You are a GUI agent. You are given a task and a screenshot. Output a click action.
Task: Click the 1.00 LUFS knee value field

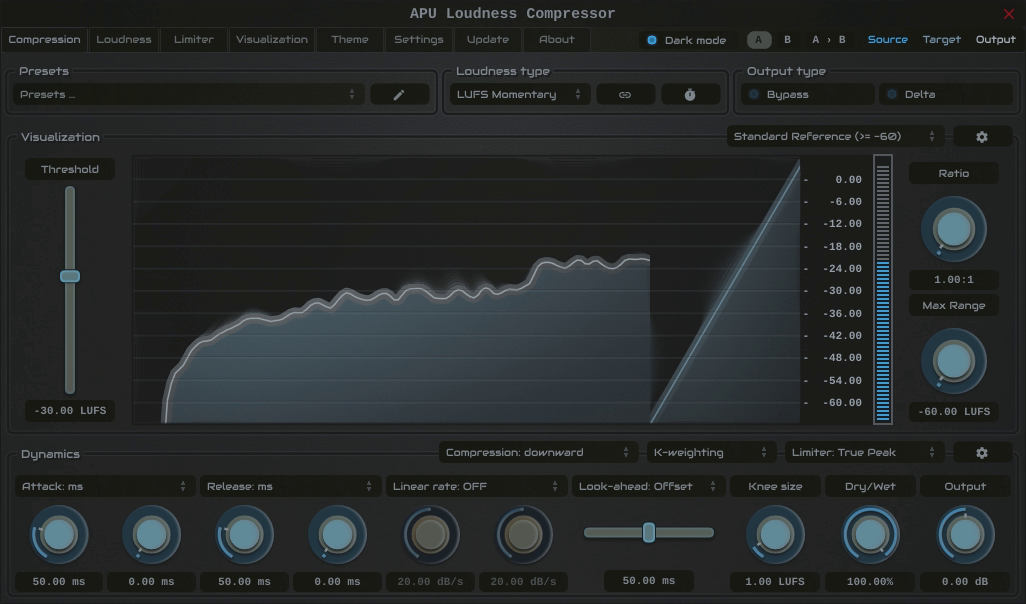(775, 582)
